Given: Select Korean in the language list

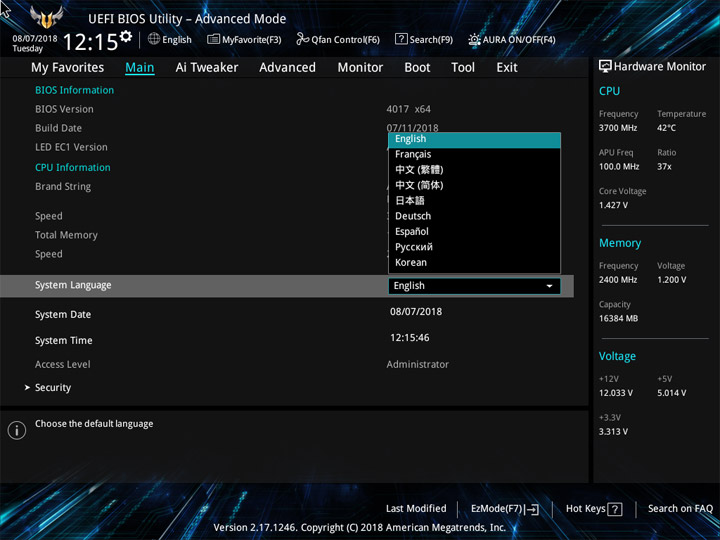Looking at the screenshot, I should pos(474,263).
